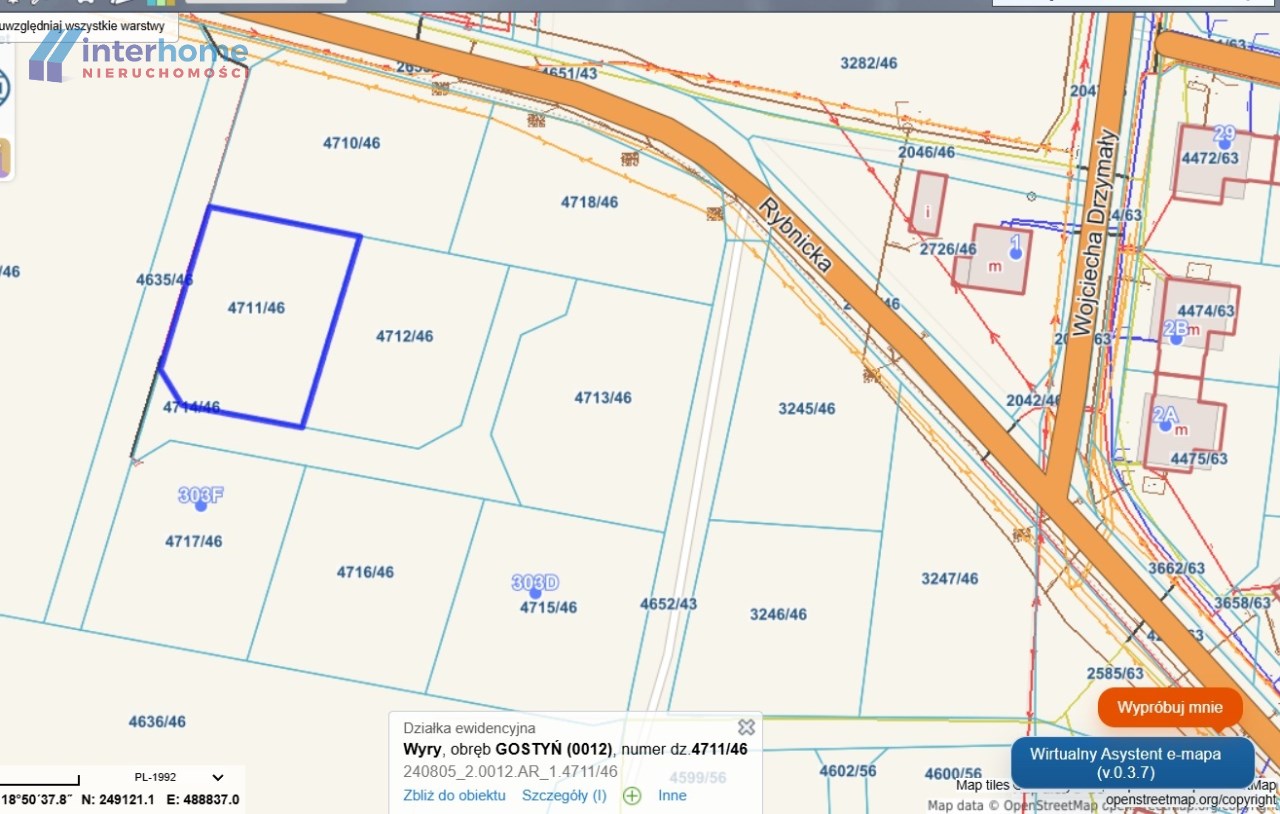Toggle 'uwzględniaj wszystkie warstwy' option
Viewport: 1280px width, 814px height.
point(84,26)
